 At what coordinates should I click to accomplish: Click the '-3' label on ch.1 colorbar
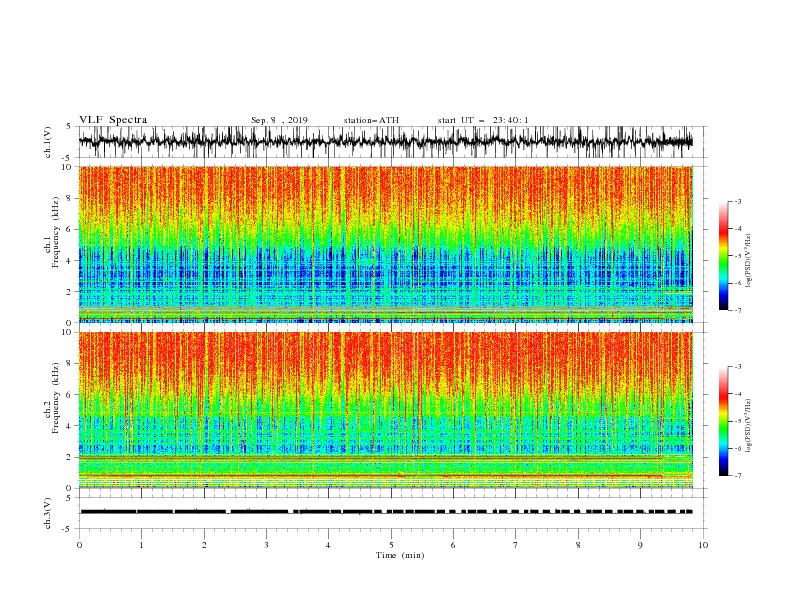click(x=737, y=201)
